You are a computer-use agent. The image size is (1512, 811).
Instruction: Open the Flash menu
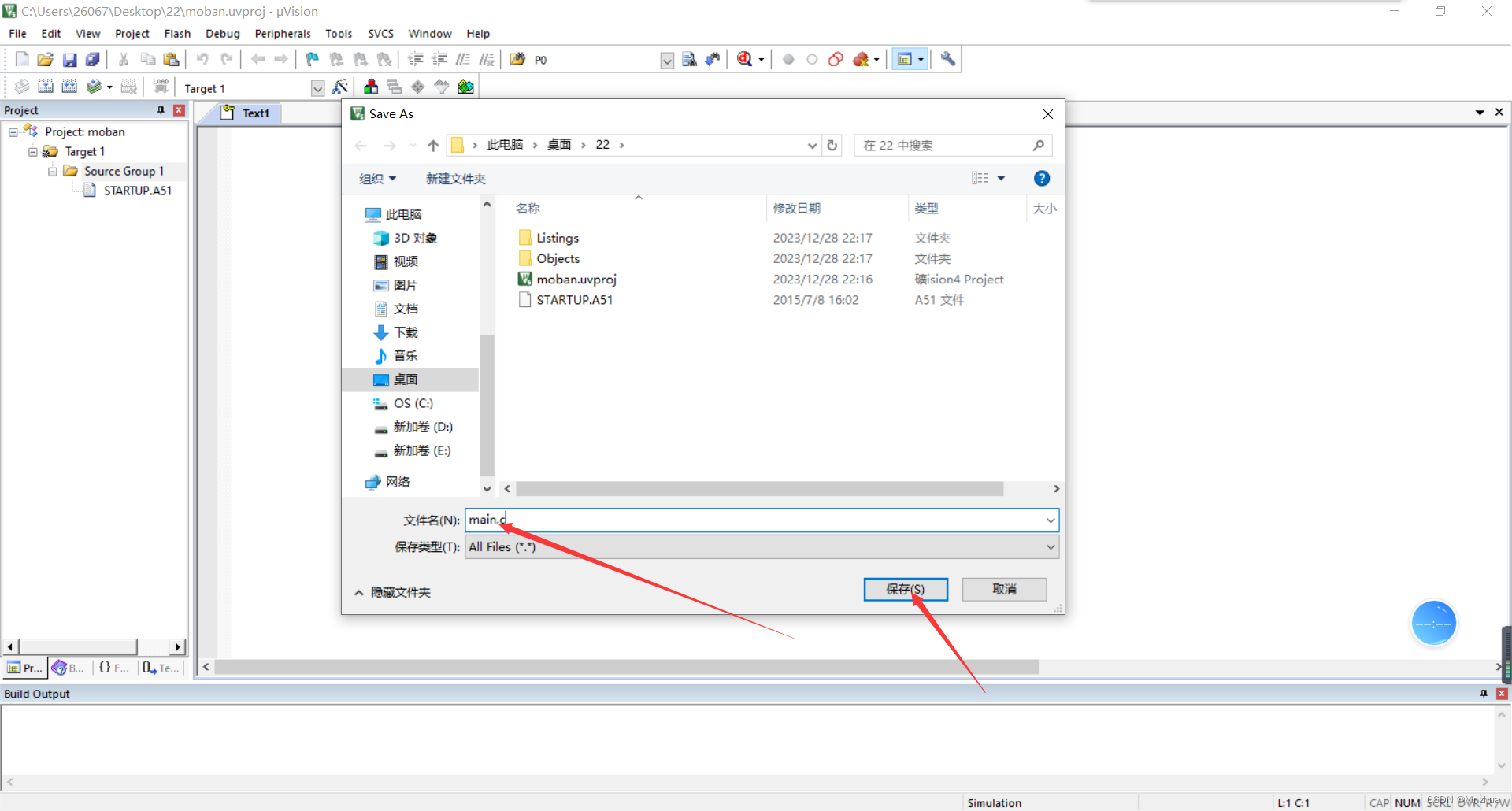pyautogui.click(x=177, y=34)
